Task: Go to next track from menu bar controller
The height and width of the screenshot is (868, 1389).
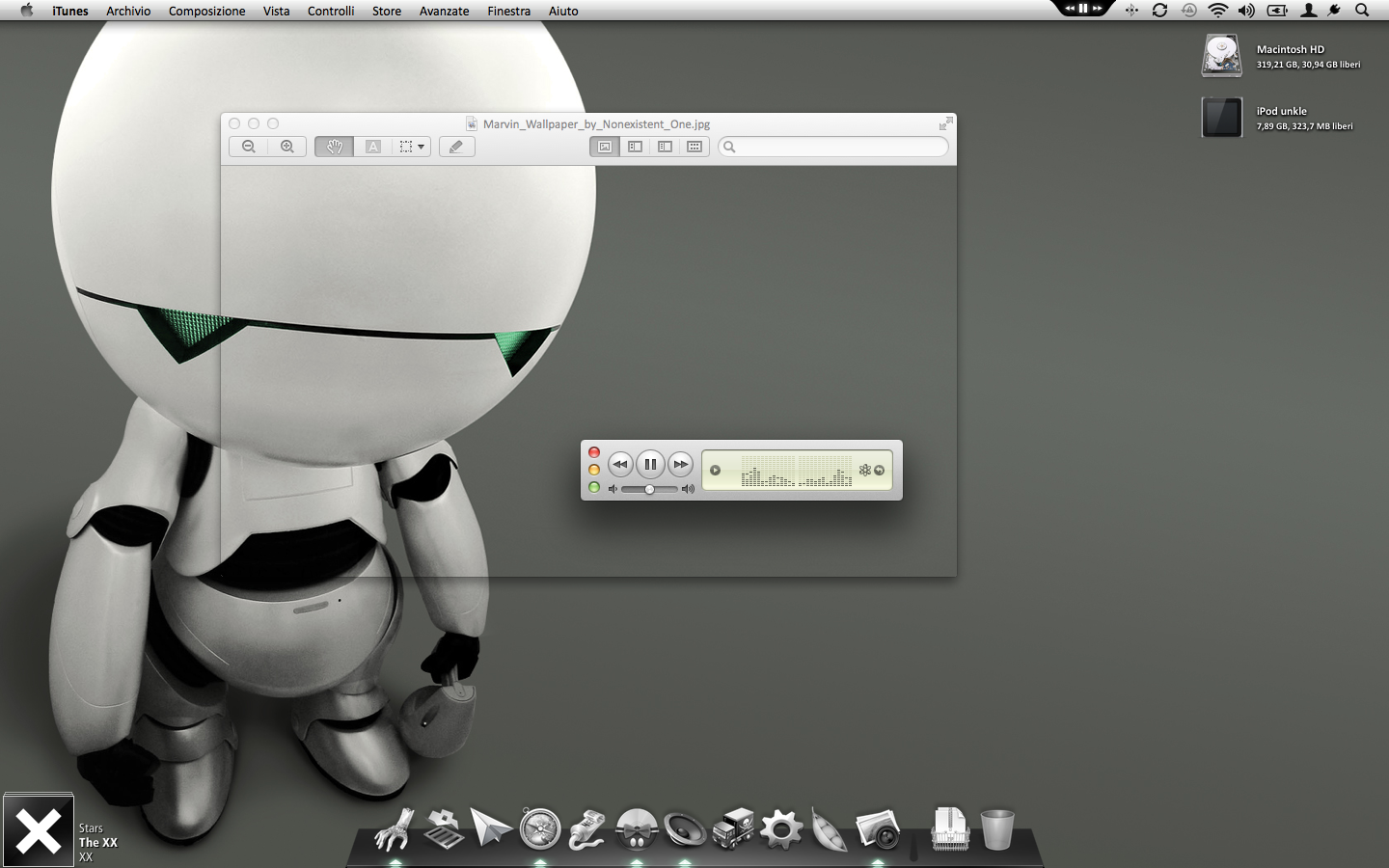Action: [1098, 8]
